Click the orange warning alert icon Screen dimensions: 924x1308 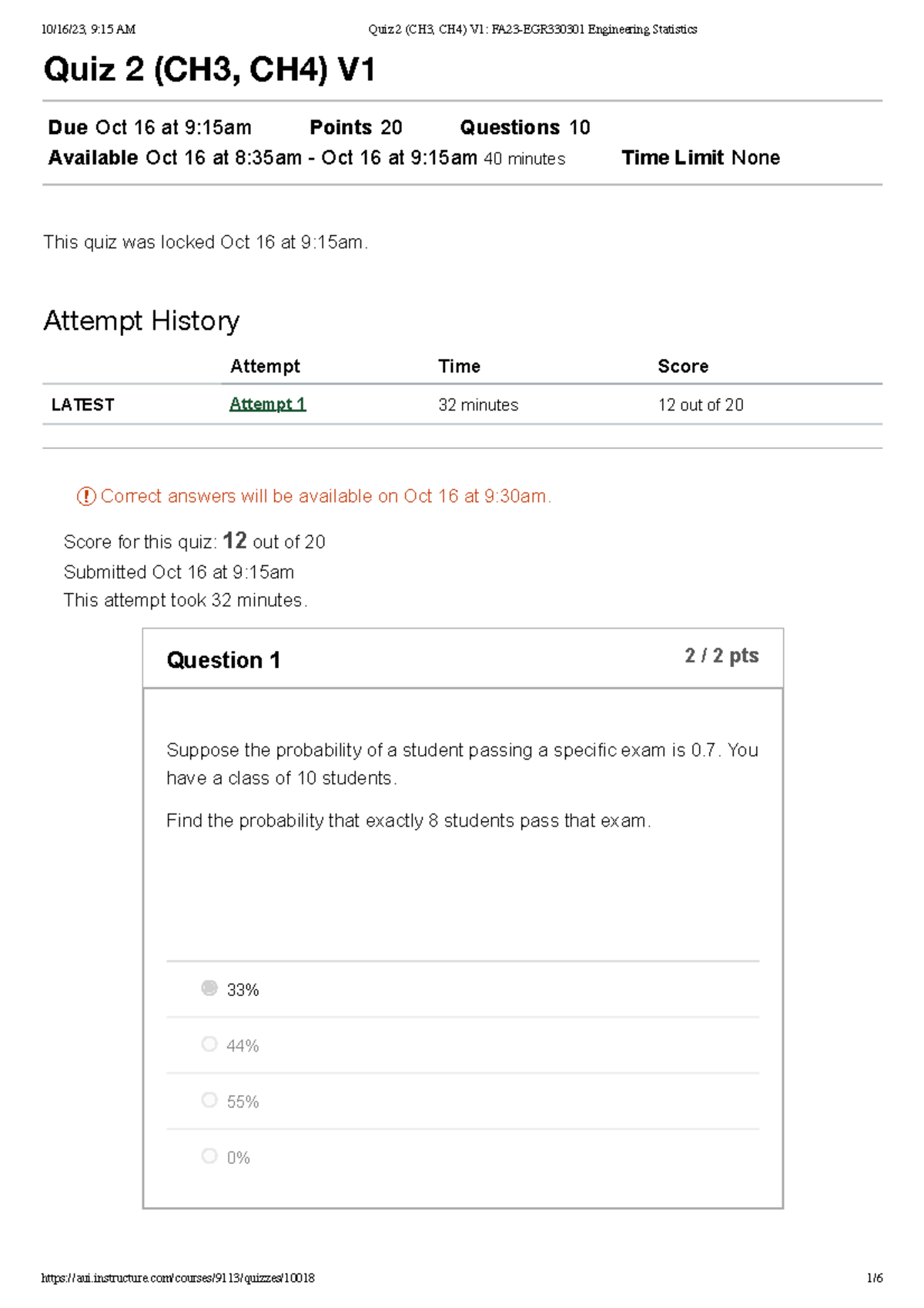87,497
